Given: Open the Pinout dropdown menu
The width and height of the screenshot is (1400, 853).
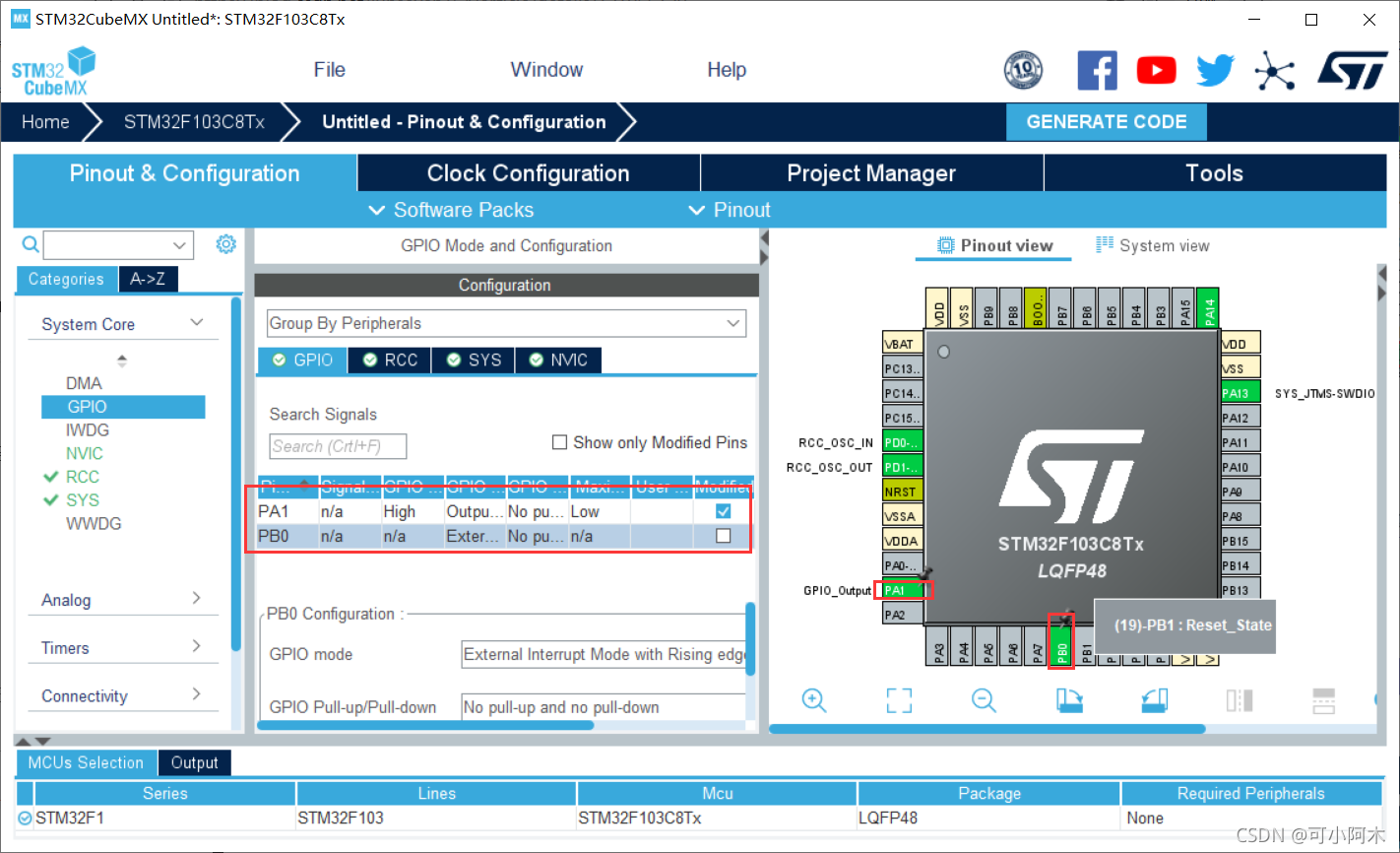Looking at the screenshot, I should tap(730, 210).
